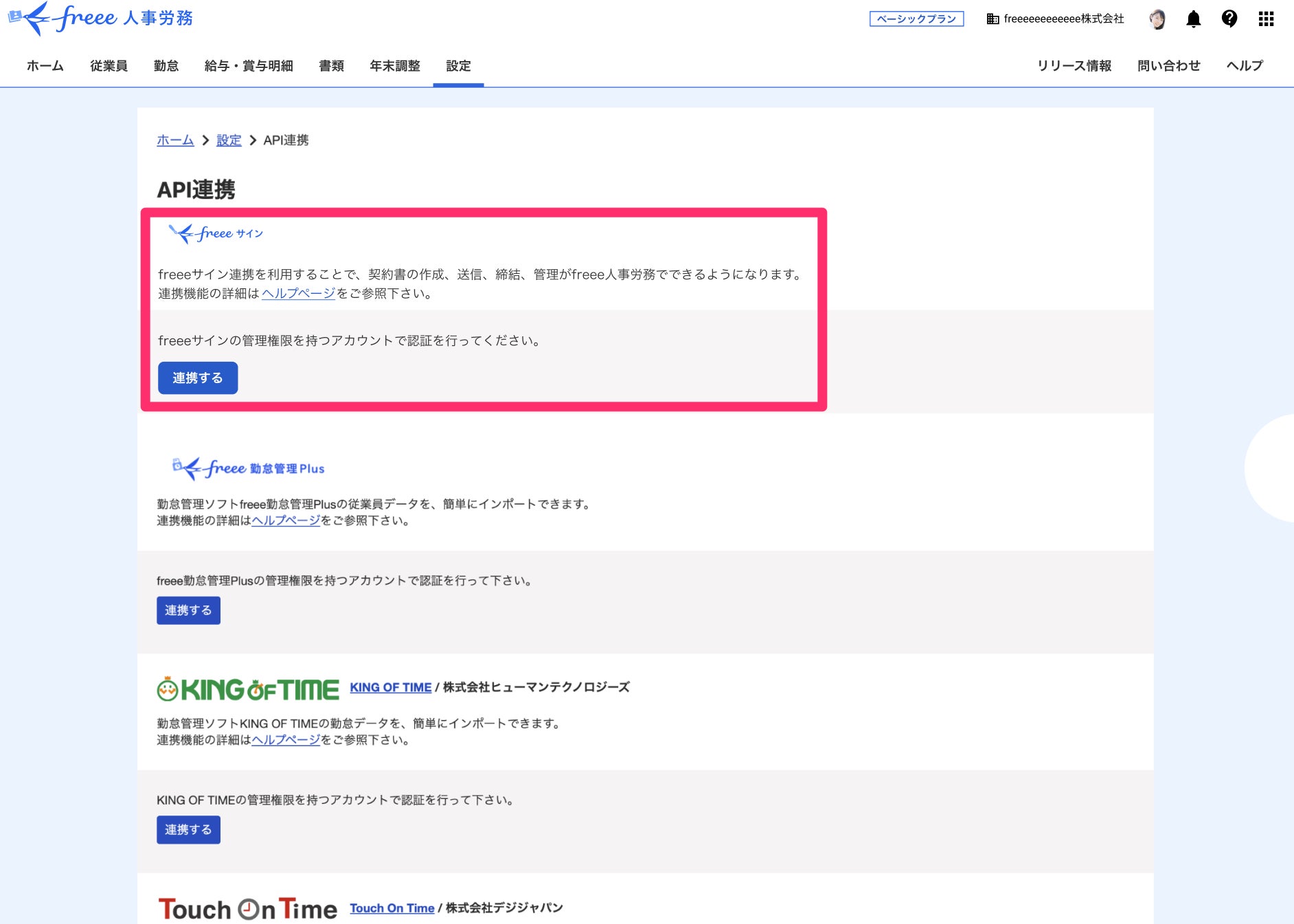Click text 勤怠管理ソフトfreee勤怠管理Plusの従業員データを、簡単にインポートできます。
The width and height of the screenshot is (1294, 924).
point(375,504)
